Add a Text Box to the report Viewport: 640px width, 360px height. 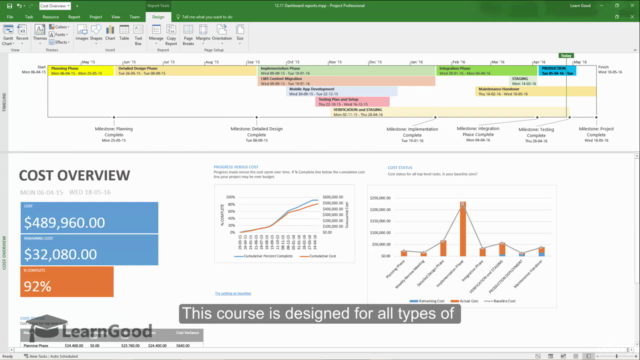point(138,35)
